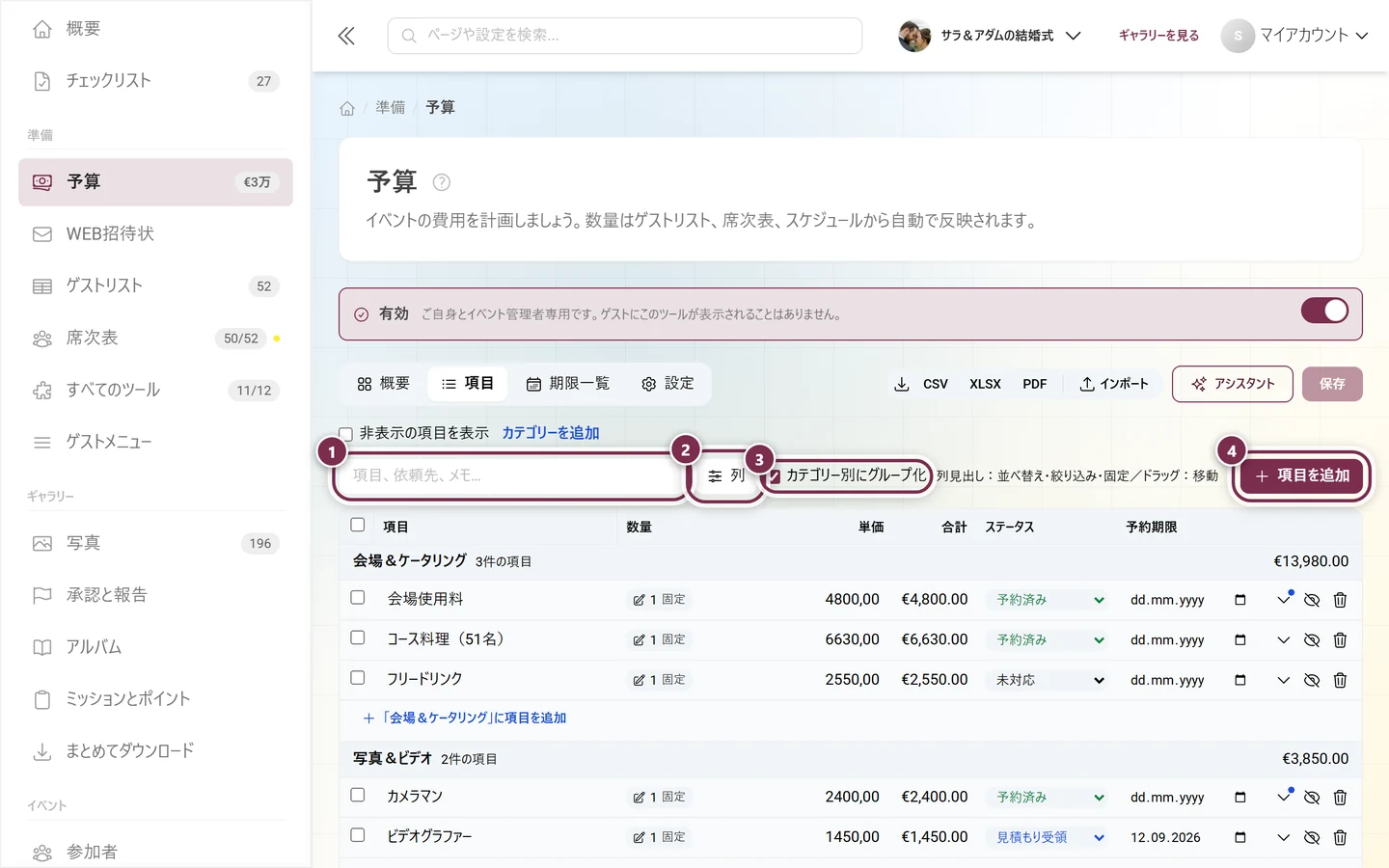1389x868 pixels.
Task: Select the フリードリンク row checkbox
Action: (358, 678)
